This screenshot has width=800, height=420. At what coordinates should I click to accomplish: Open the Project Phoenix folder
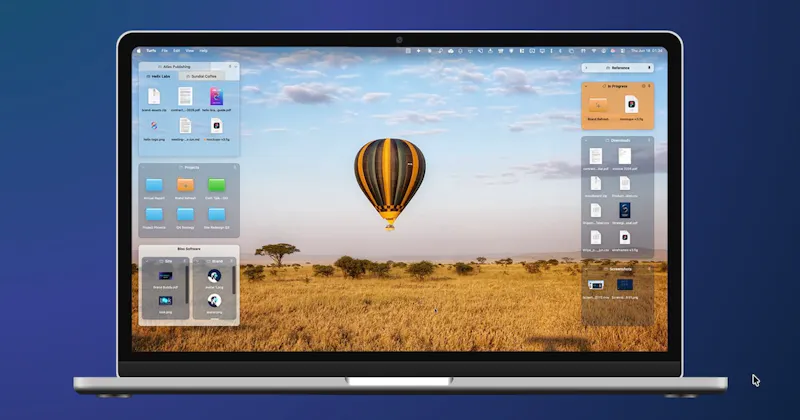pyautogui.click(x=154, y=214)
